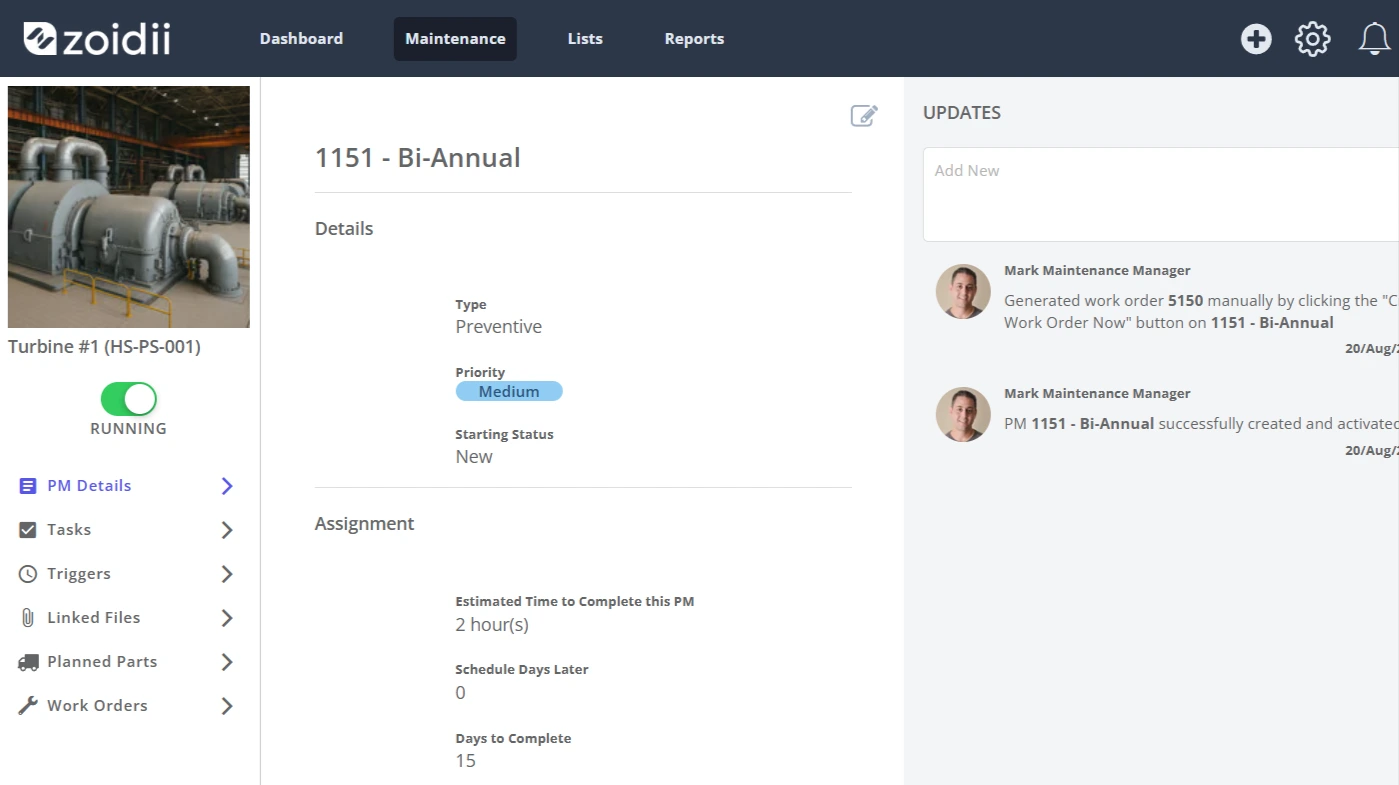Open the notifications bell
This screenshot has width=1399, height=785.
point(1374,39)
